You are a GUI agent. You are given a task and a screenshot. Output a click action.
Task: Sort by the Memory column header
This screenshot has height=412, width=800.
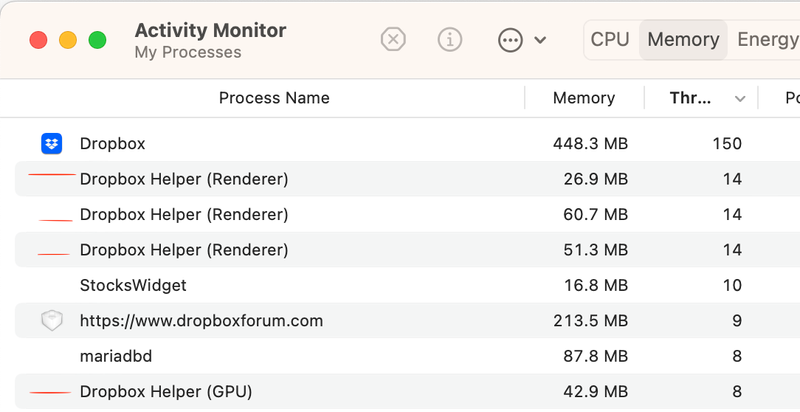(584, 98)
